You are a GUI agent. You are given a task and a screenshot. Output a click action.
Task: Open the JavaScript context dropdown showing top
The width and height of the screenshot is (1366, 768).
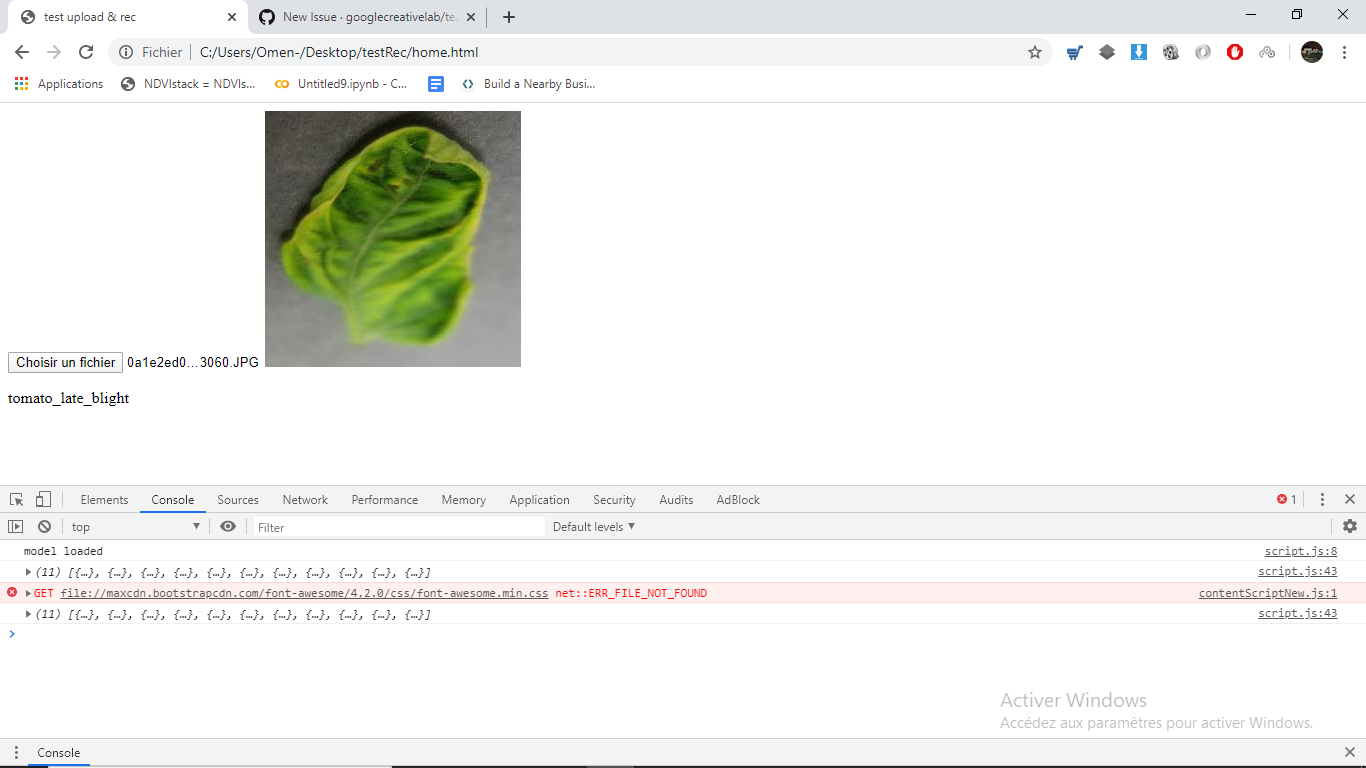coord(135,526)
